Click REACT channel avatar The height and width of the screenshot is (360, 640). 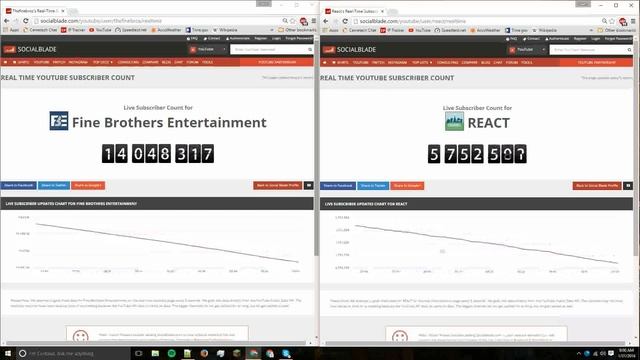click(454, 121)
